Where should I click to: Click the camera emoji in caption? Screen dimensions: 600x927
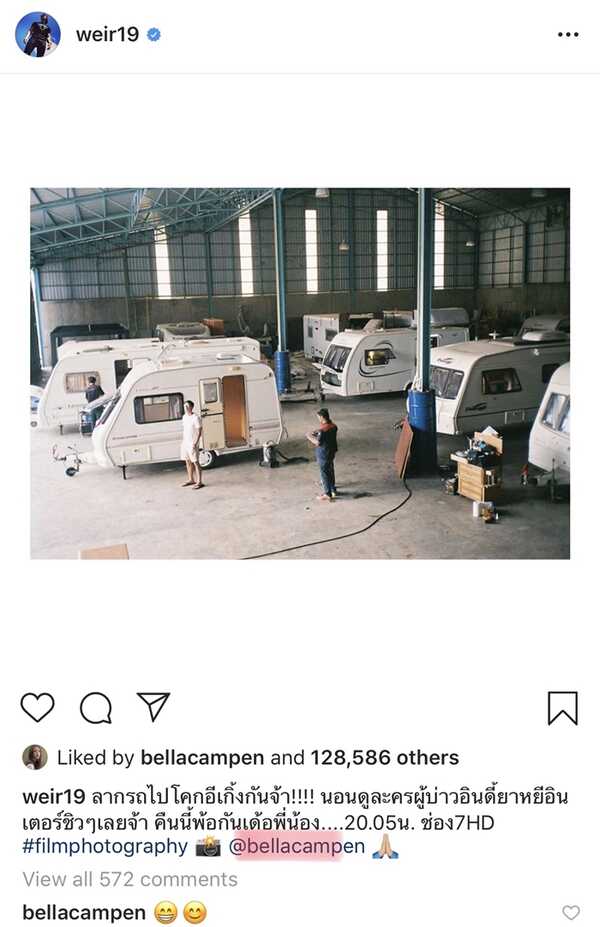click(208, 847)
